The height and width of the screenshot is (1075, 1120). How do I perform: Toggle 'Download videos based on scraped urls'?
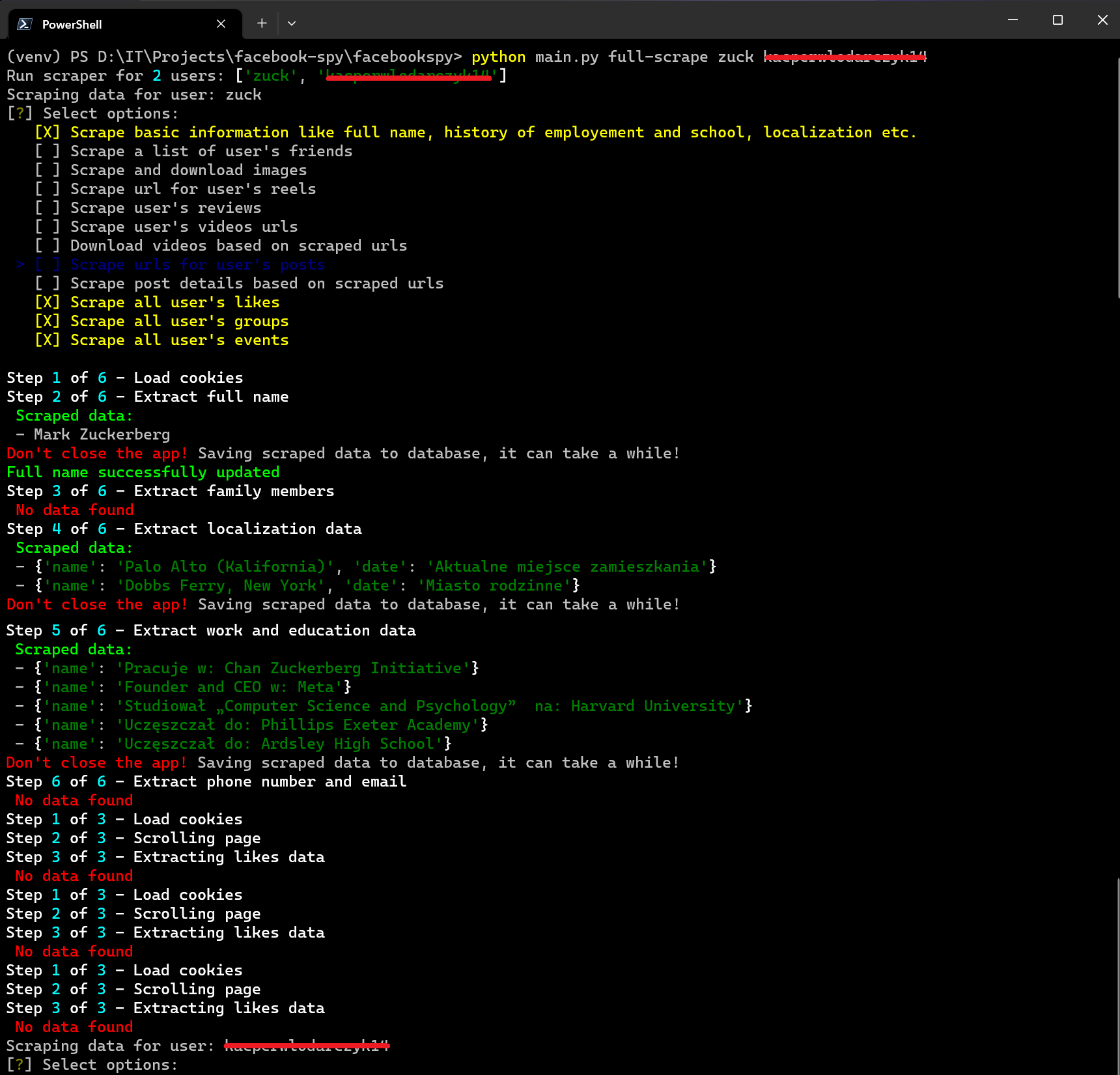(x=221, y=245)
